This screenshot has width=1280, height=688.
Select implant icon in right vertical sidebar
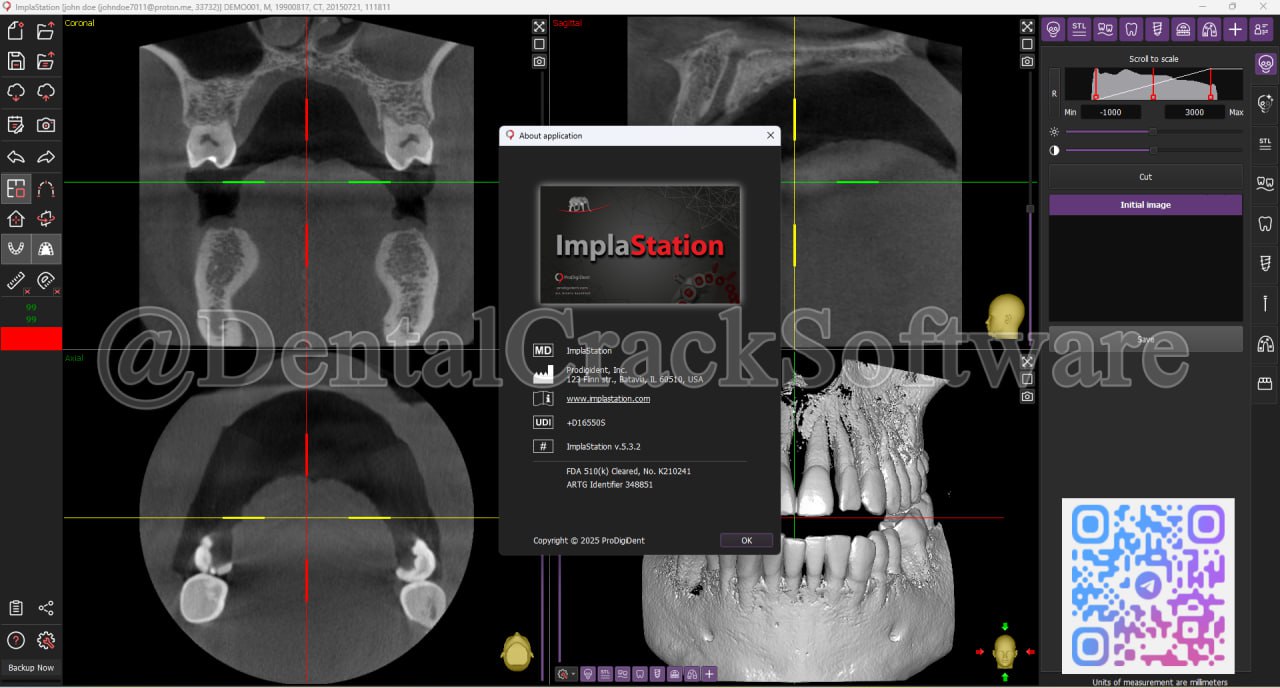click(1265, 263)
